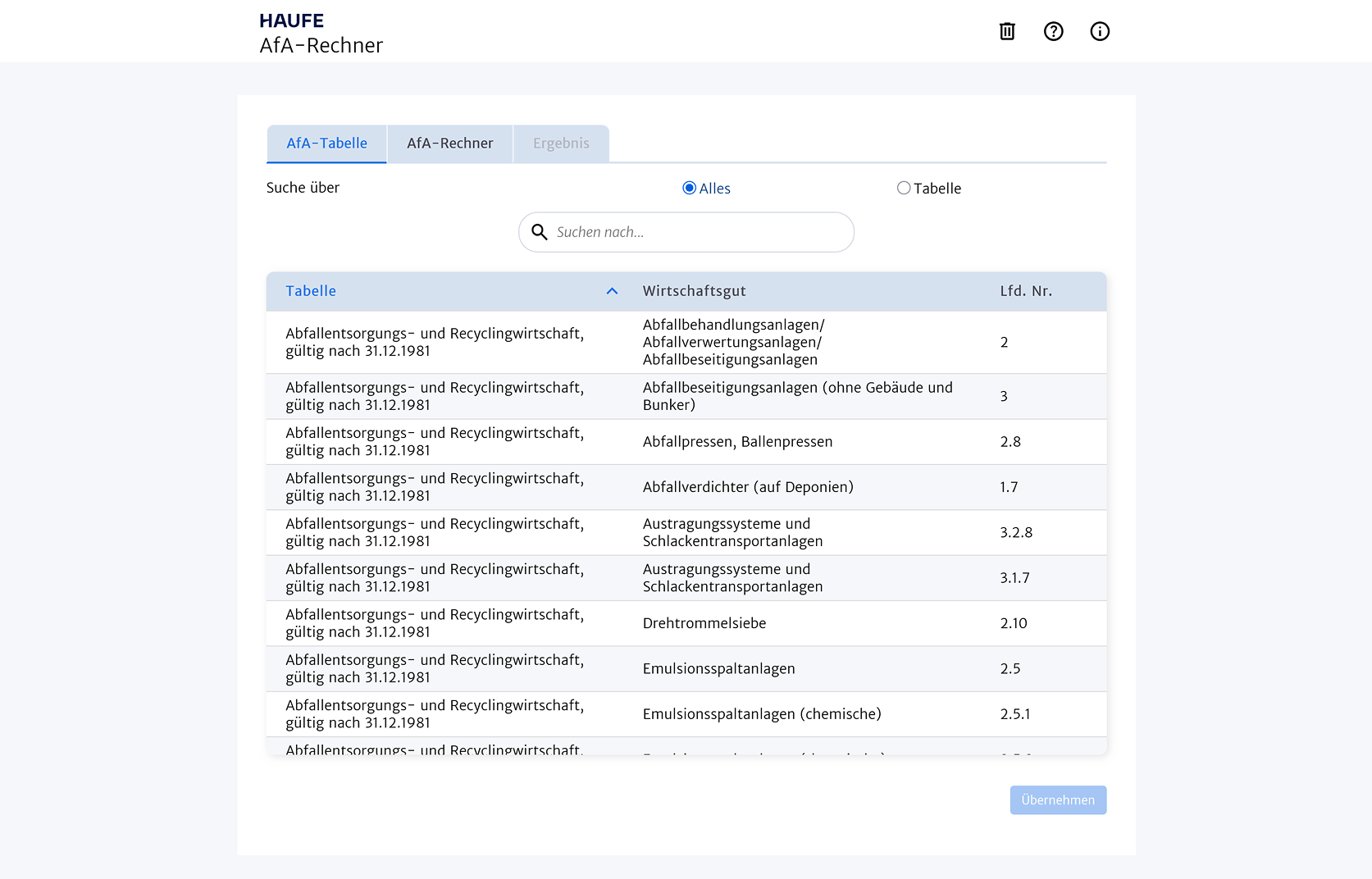Sort by the Tabelle column header
Image resolution: width=1372 pixels, height=879 pixels.
tap(311, 291)
